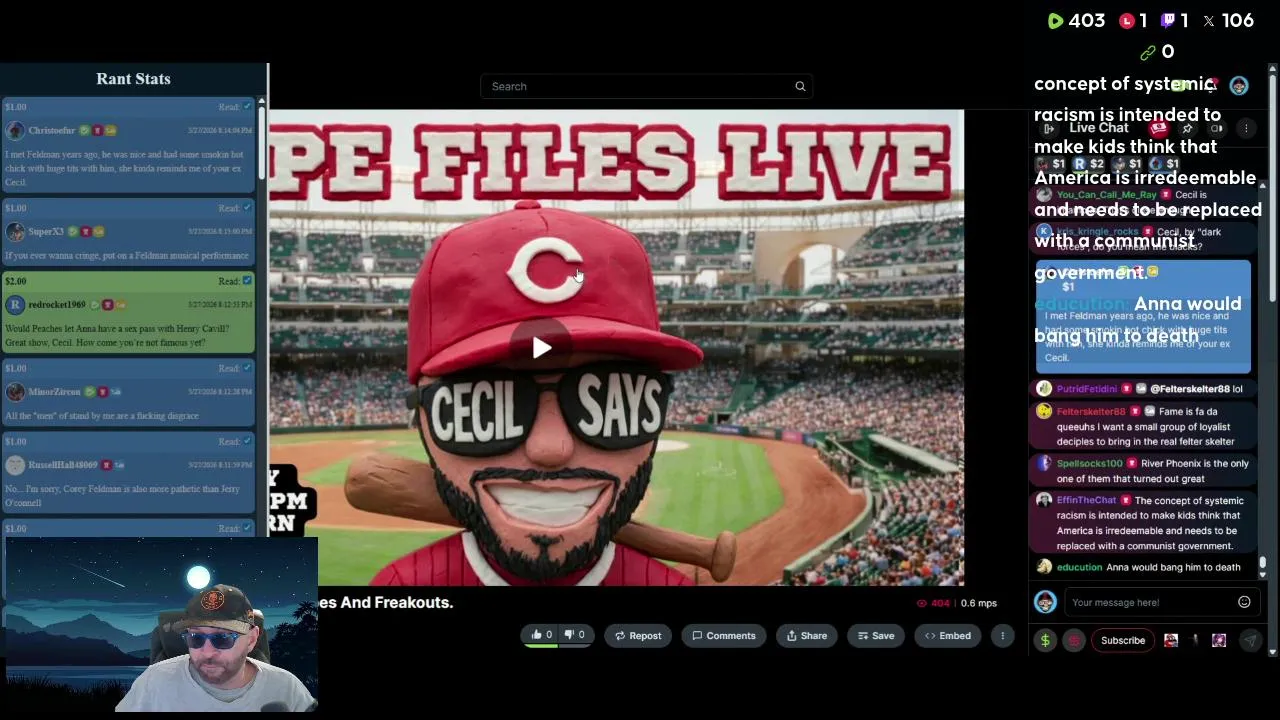The height and width of the screenshot is (720, 1280).
Task: Select username PutridFetidini in chat
Action: click(x=1087, y=389)
